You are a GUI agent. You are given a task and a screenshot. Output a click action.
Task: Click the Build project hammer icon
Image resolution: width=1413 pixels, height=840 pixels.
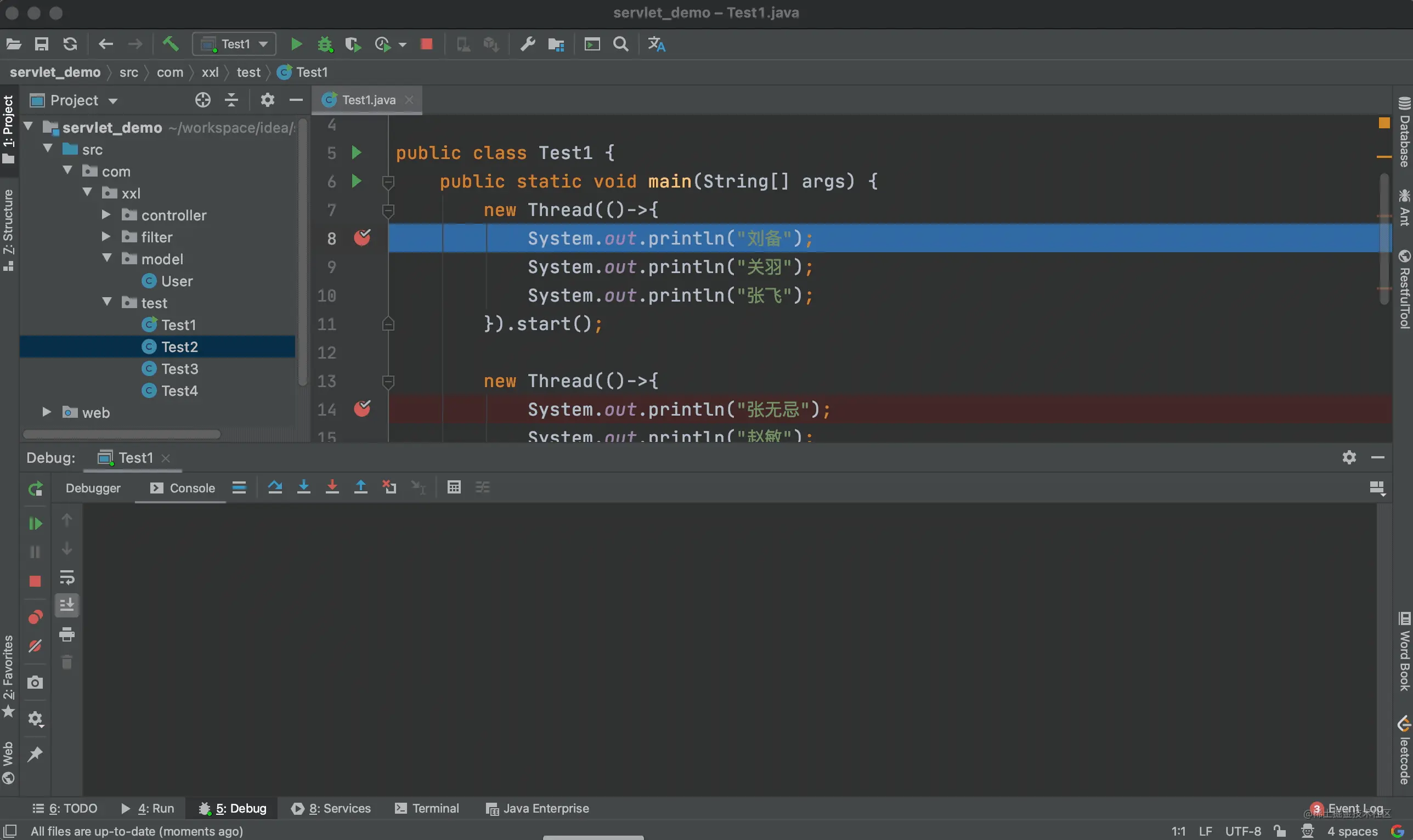click(171, 43)
